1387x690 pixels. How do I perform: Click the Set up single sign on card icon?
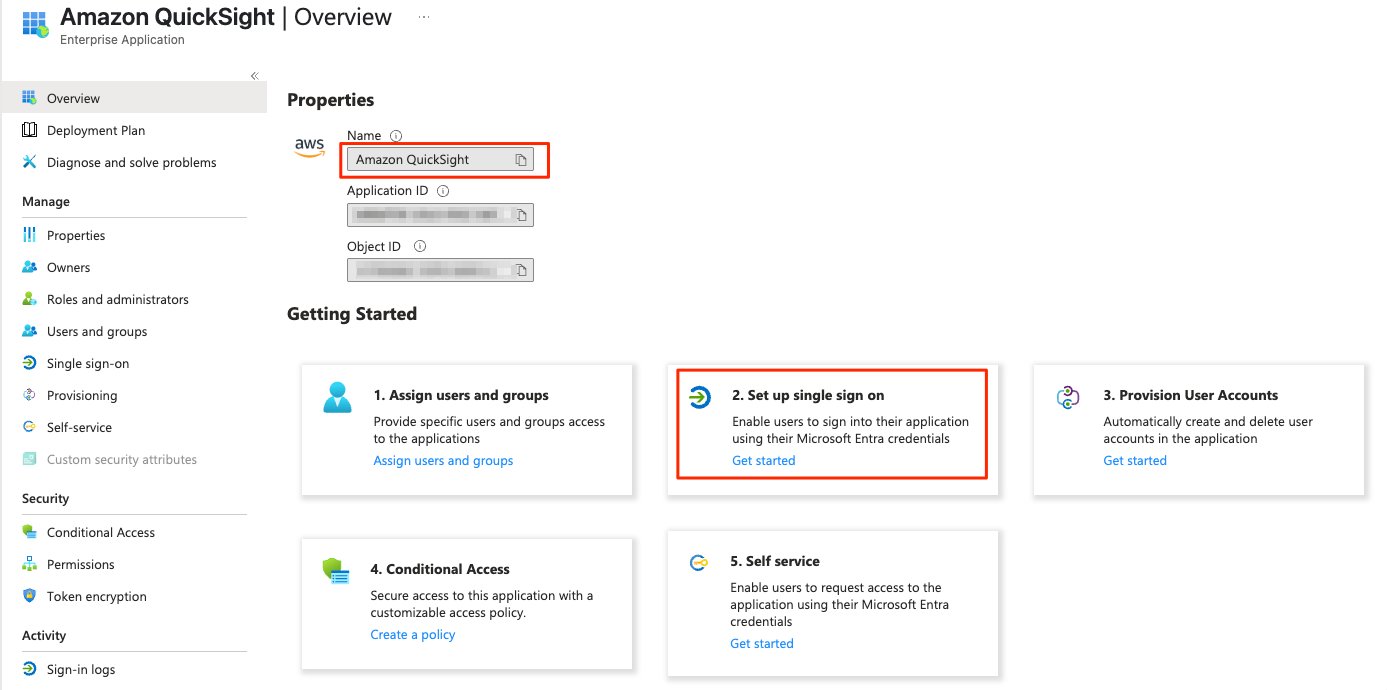pos(701,398)
